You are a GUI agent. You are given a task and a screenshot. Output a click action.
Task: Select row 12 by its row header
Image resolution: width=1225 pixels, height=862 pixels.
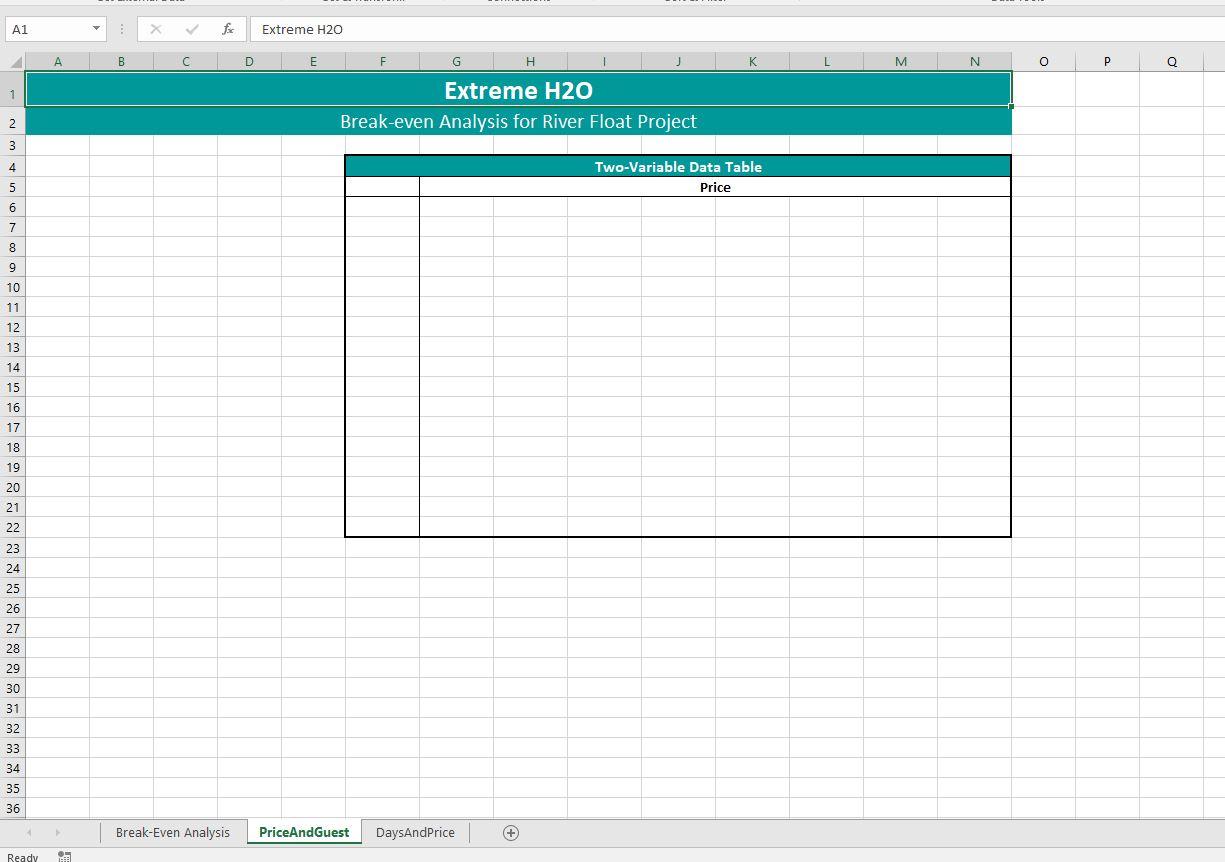tap(12, 327)
